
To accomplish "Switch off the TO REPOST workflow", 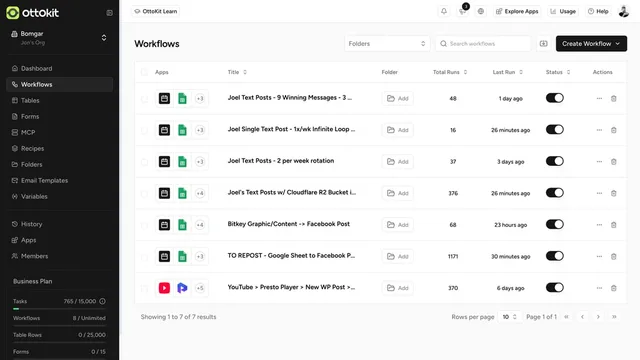I will click(555, 256).
